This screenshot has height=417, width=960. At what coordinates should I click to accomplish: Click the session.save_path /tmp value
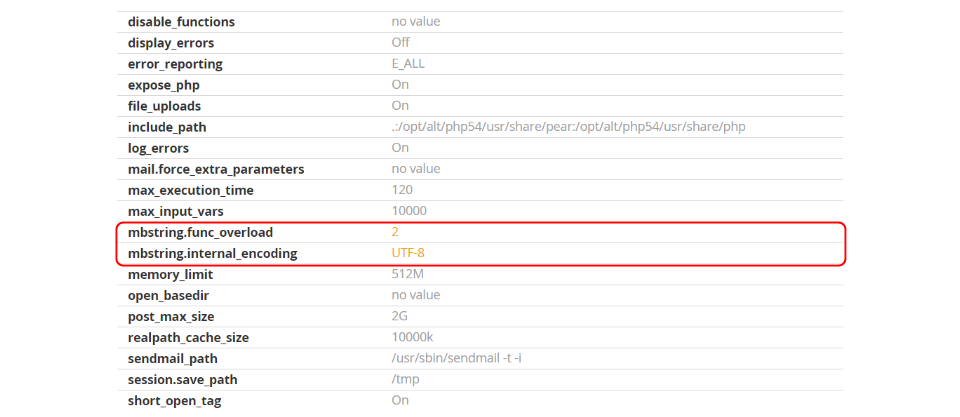pos(403,379)
